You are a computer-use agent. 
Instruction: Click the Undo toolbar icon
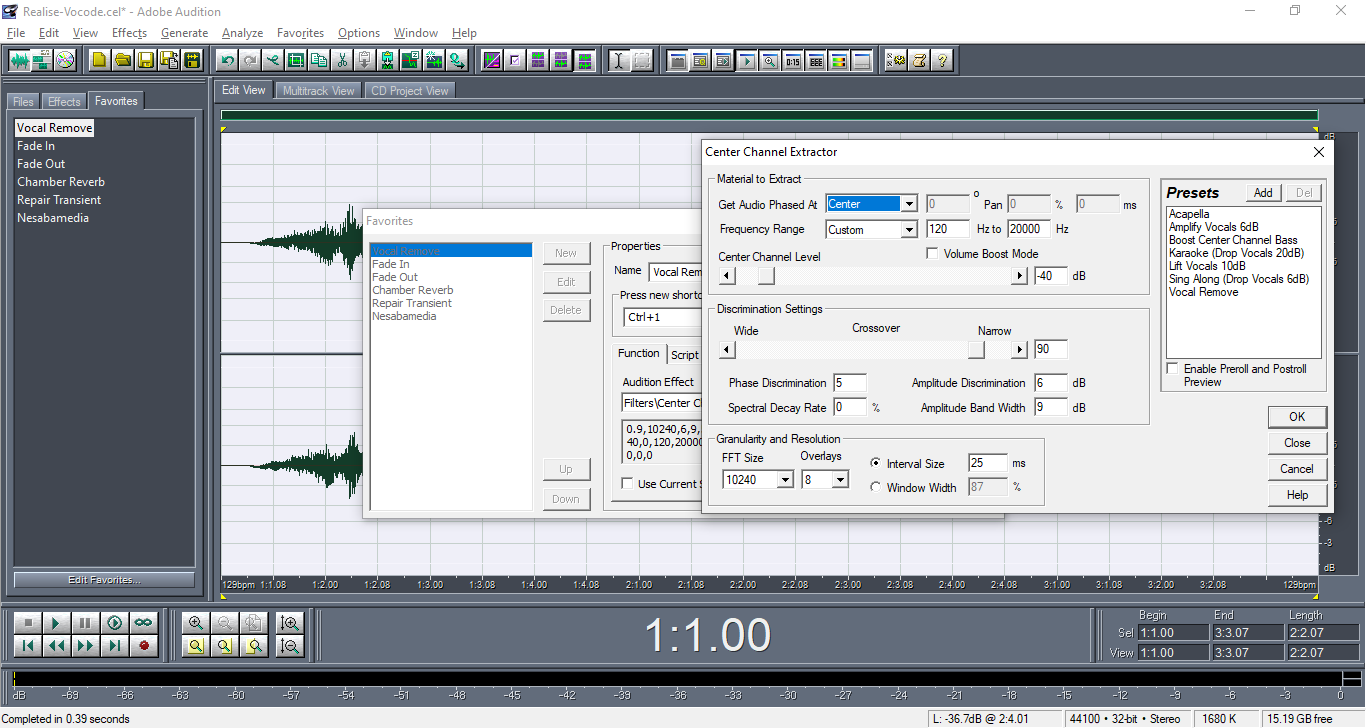click(228, 60)
